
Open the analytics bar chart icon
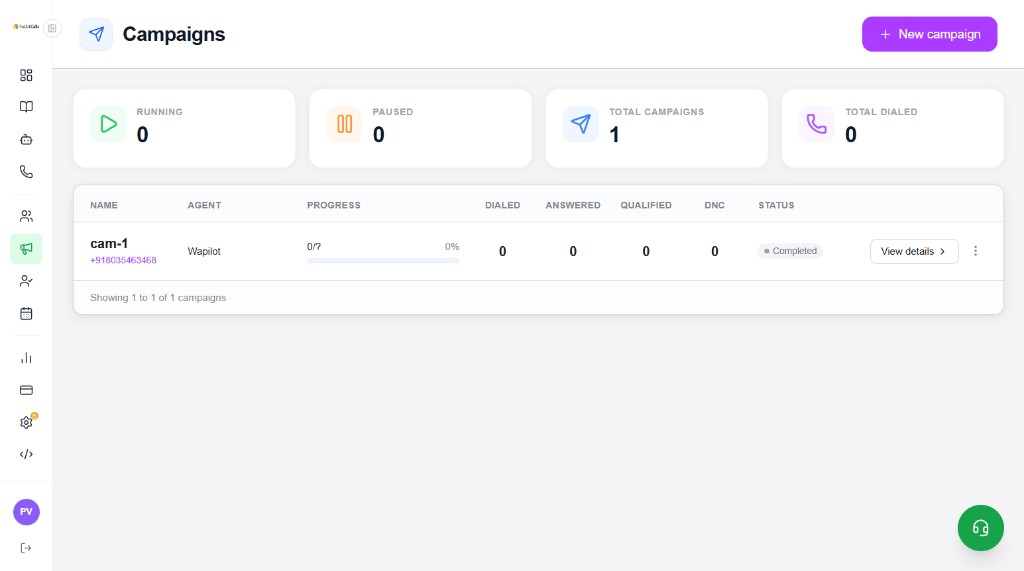(26, 358)
